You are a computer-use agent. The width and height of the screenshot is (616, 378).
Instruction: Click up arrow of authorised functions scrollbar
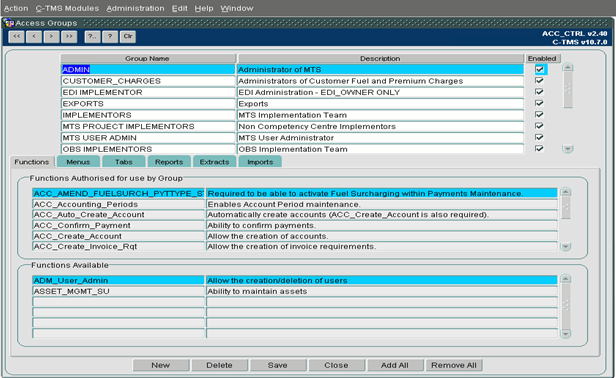coord(566,192)
